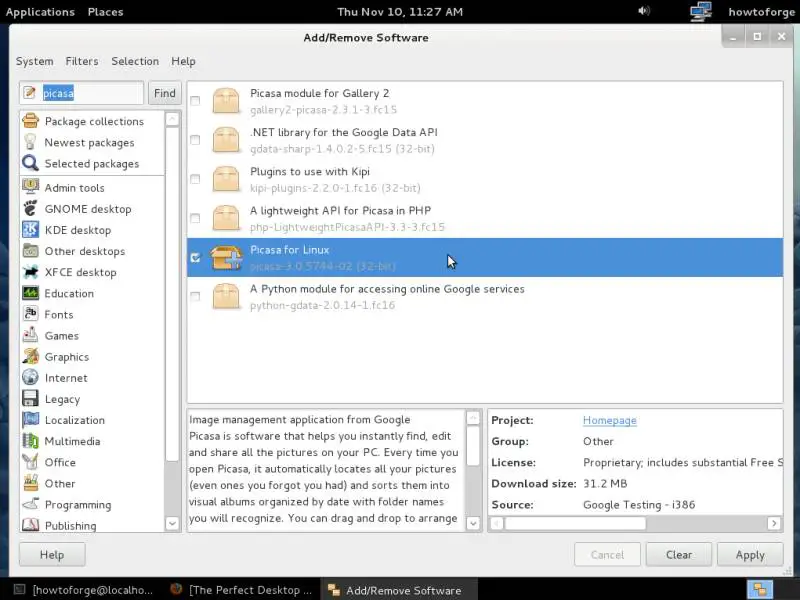Click the XFCE desktop mouse icon
The width and height of the screenshot is (800, 600).
pos(31,272)
